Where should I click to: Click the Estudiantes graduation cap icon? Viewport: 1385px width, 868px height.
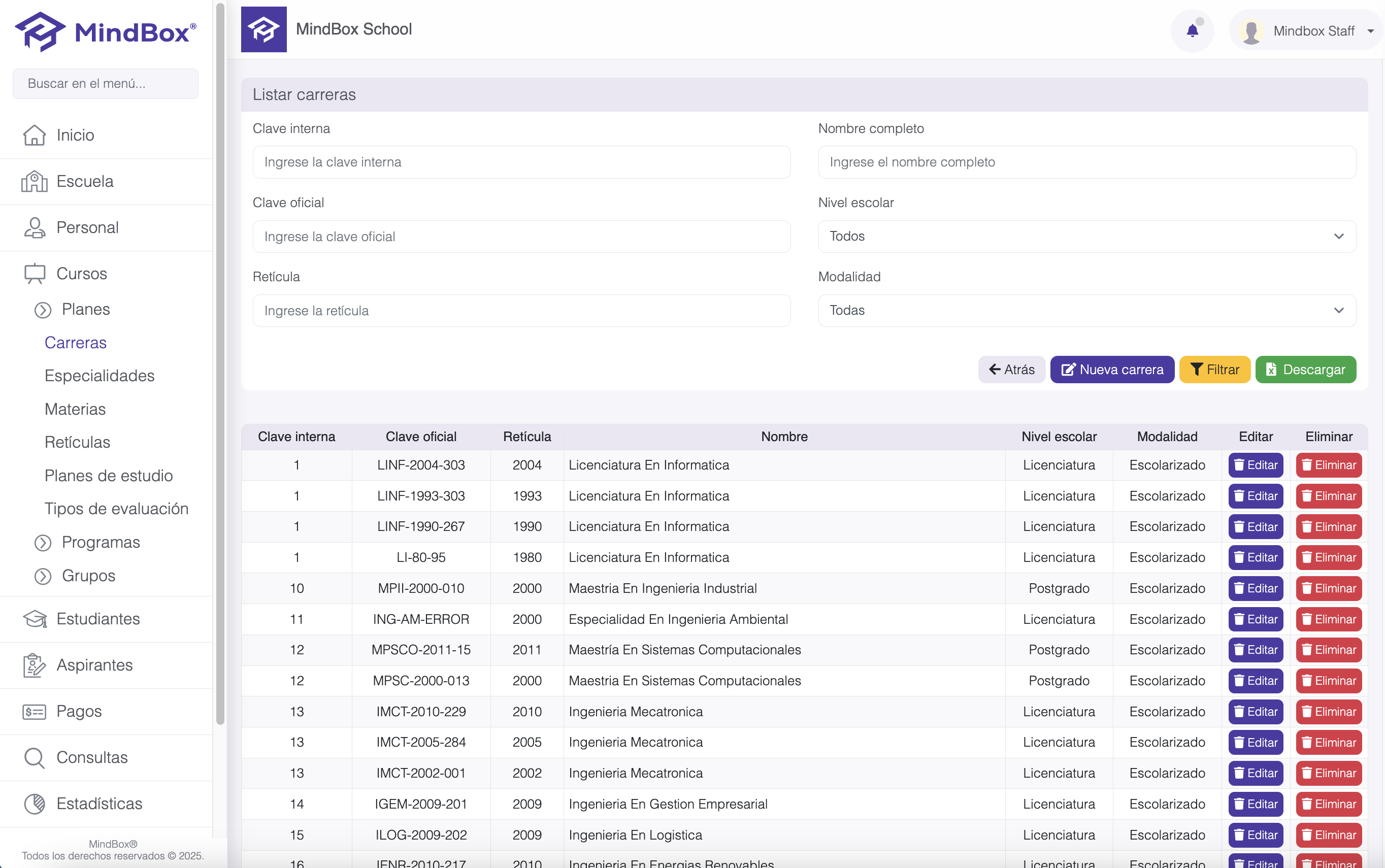(34, 619)
